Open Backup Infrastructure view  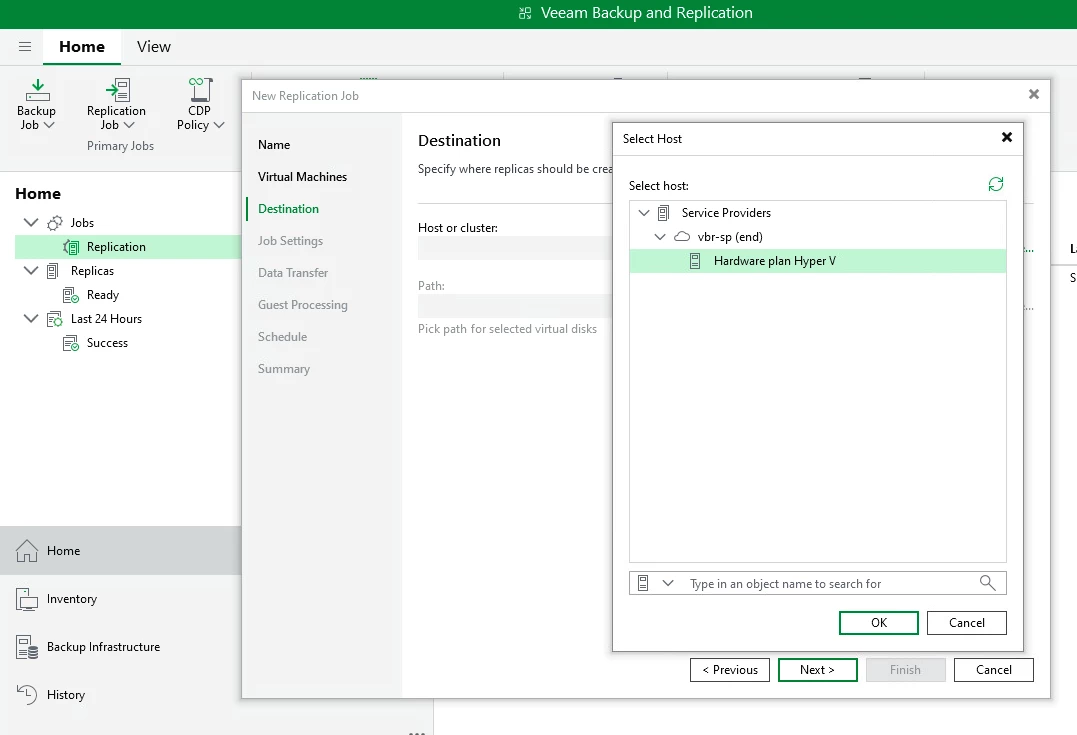click(103, 647)
